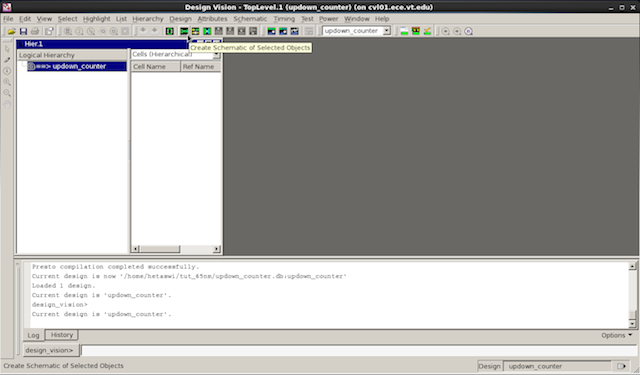
Task: Click the Create Schematic of Selected Objects icon
Action: tap(184, 31)
